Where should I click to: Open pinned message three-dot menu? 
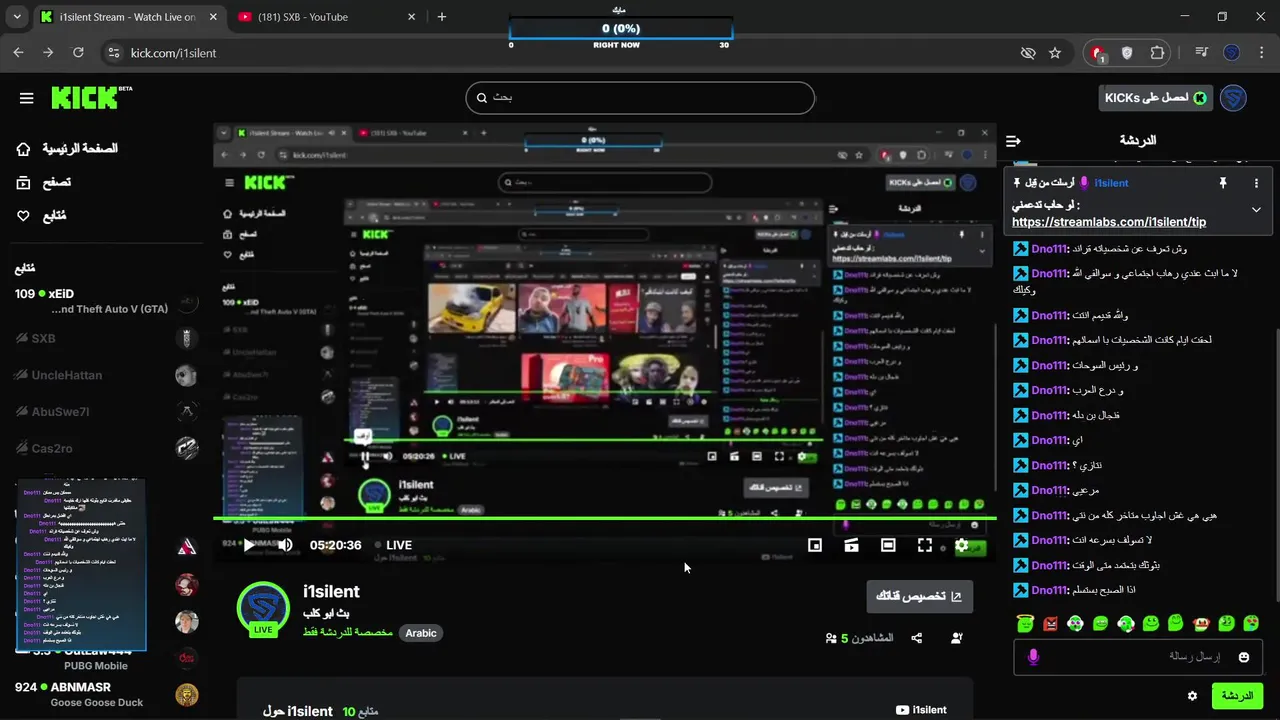point(1256,183)
